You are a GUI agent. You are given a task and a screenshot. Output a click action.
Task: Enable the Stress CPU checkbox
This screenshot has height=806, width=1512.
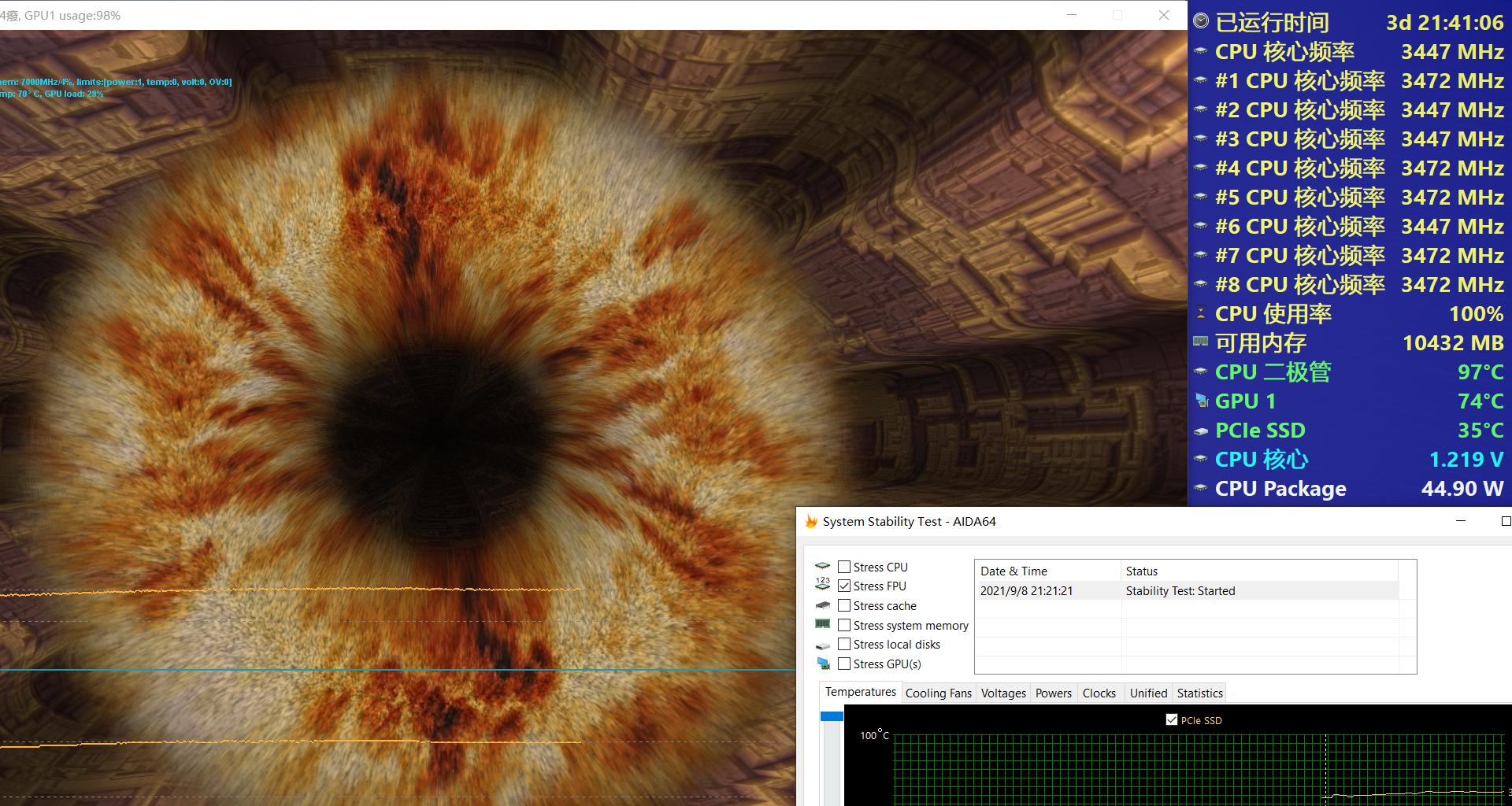844,567
